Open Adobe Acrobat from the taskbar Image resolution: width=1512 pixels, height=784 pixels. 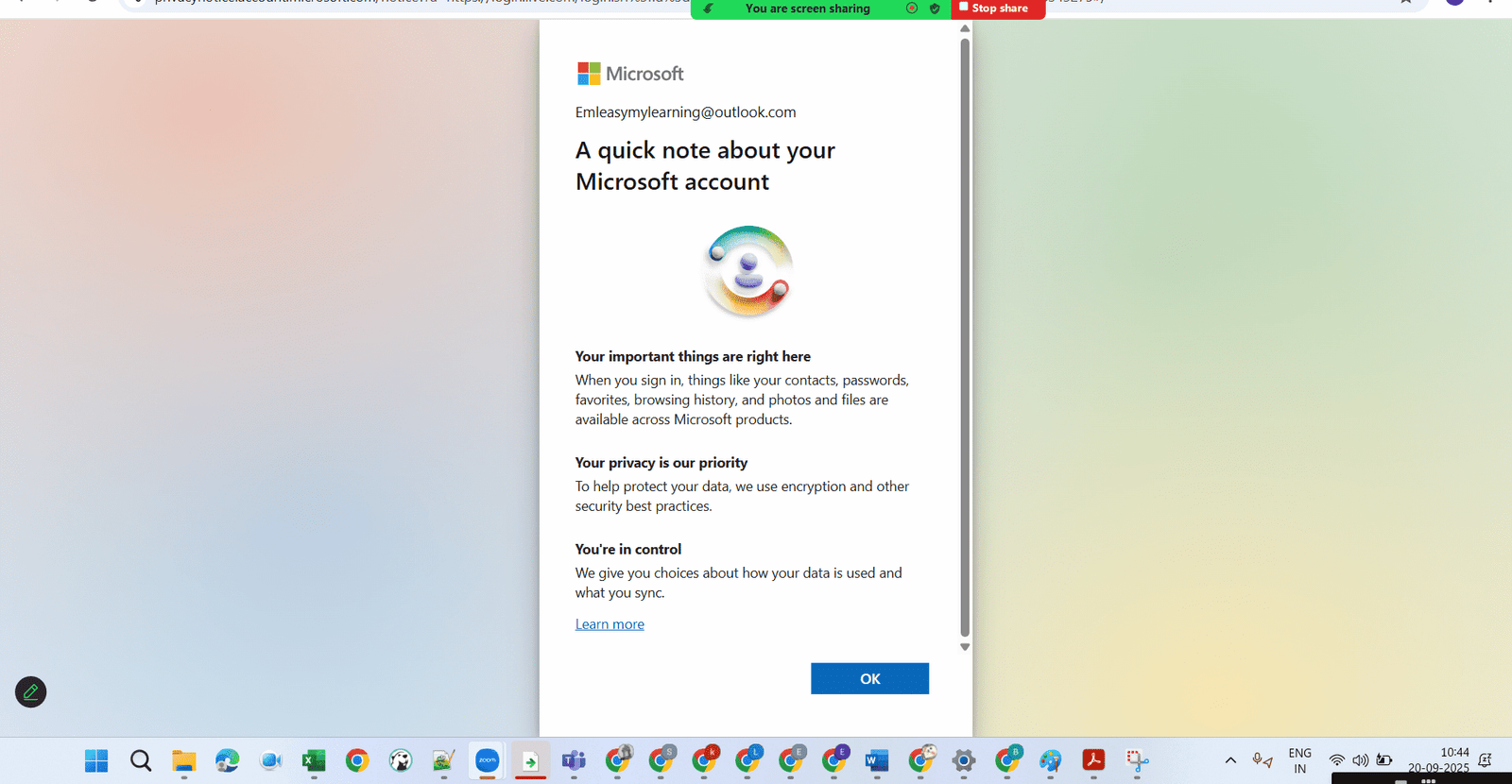coord(1093,760)
